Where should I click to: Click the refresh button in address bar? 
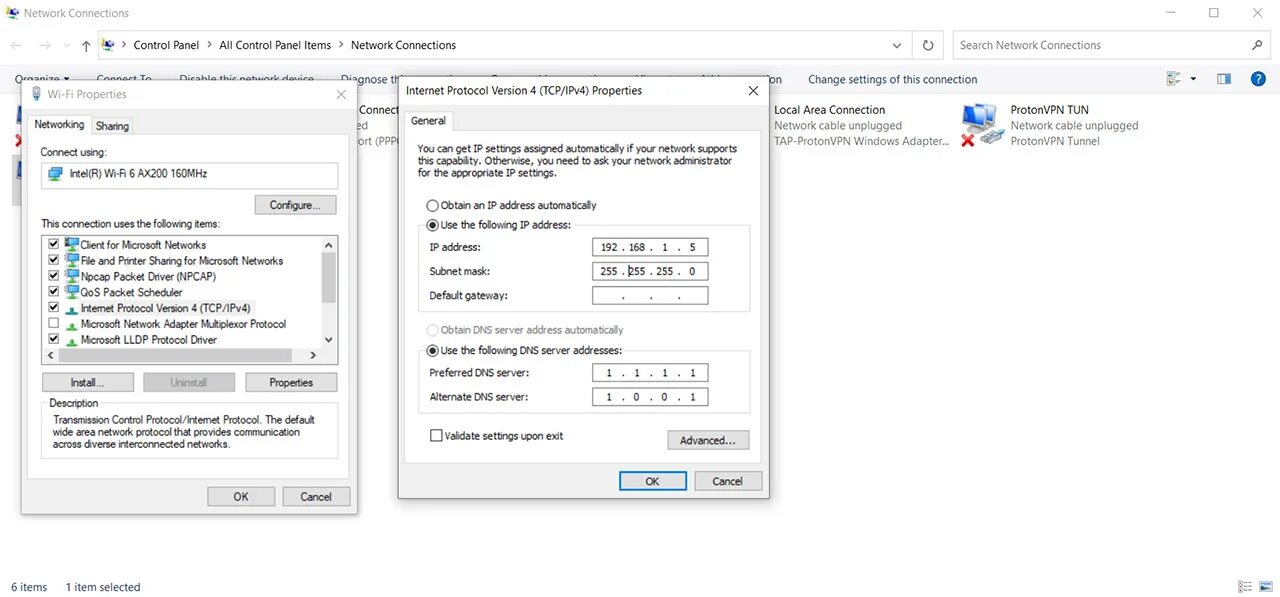[928, 45]
